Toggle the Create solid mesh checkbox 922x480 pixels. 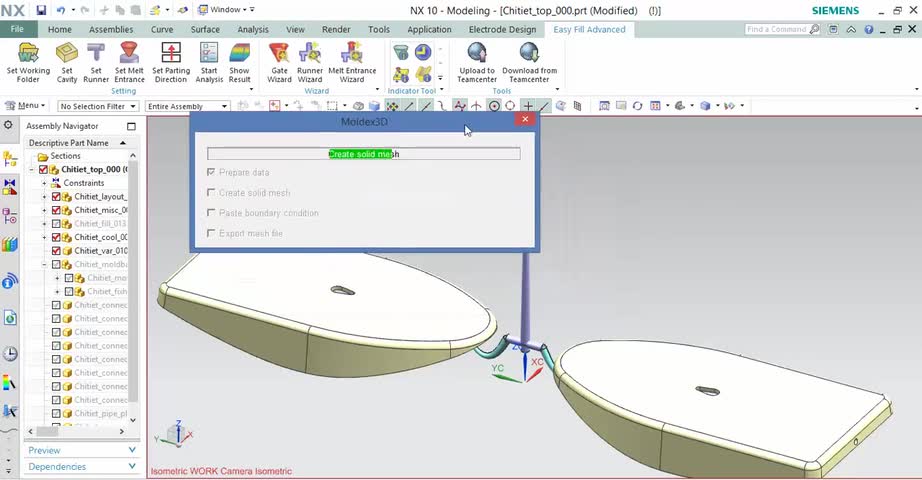(x=211, y=192)
